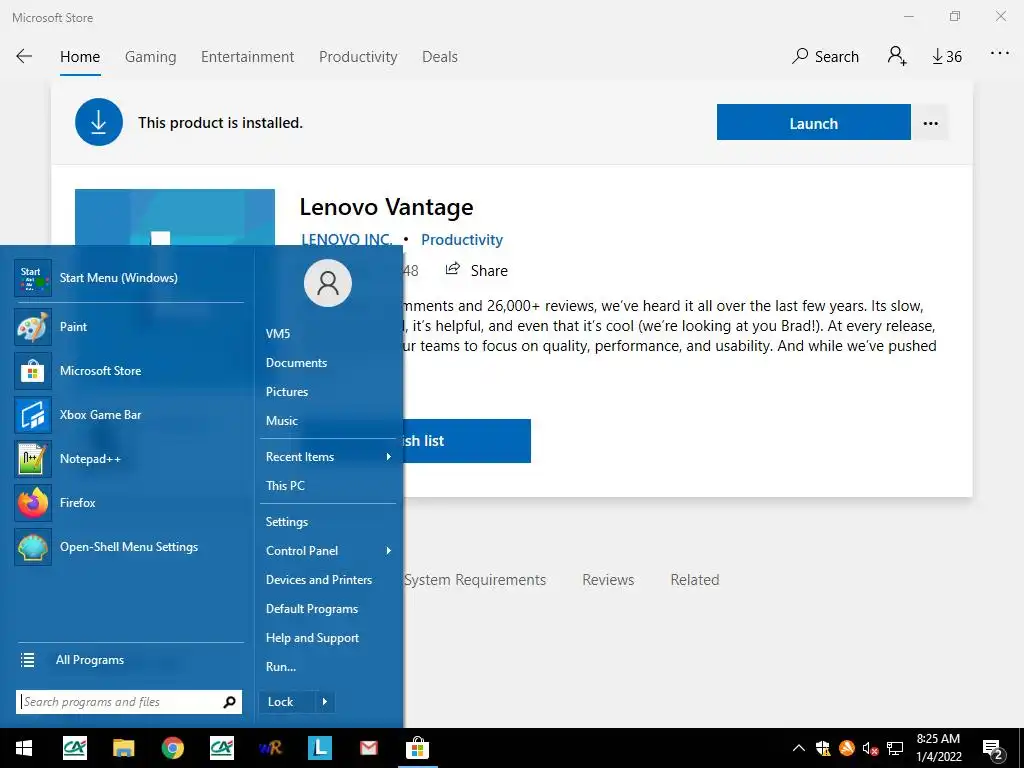The image size is (1024, 768).
Task: View the 36 pending downloads
Action: pos(947,57)
